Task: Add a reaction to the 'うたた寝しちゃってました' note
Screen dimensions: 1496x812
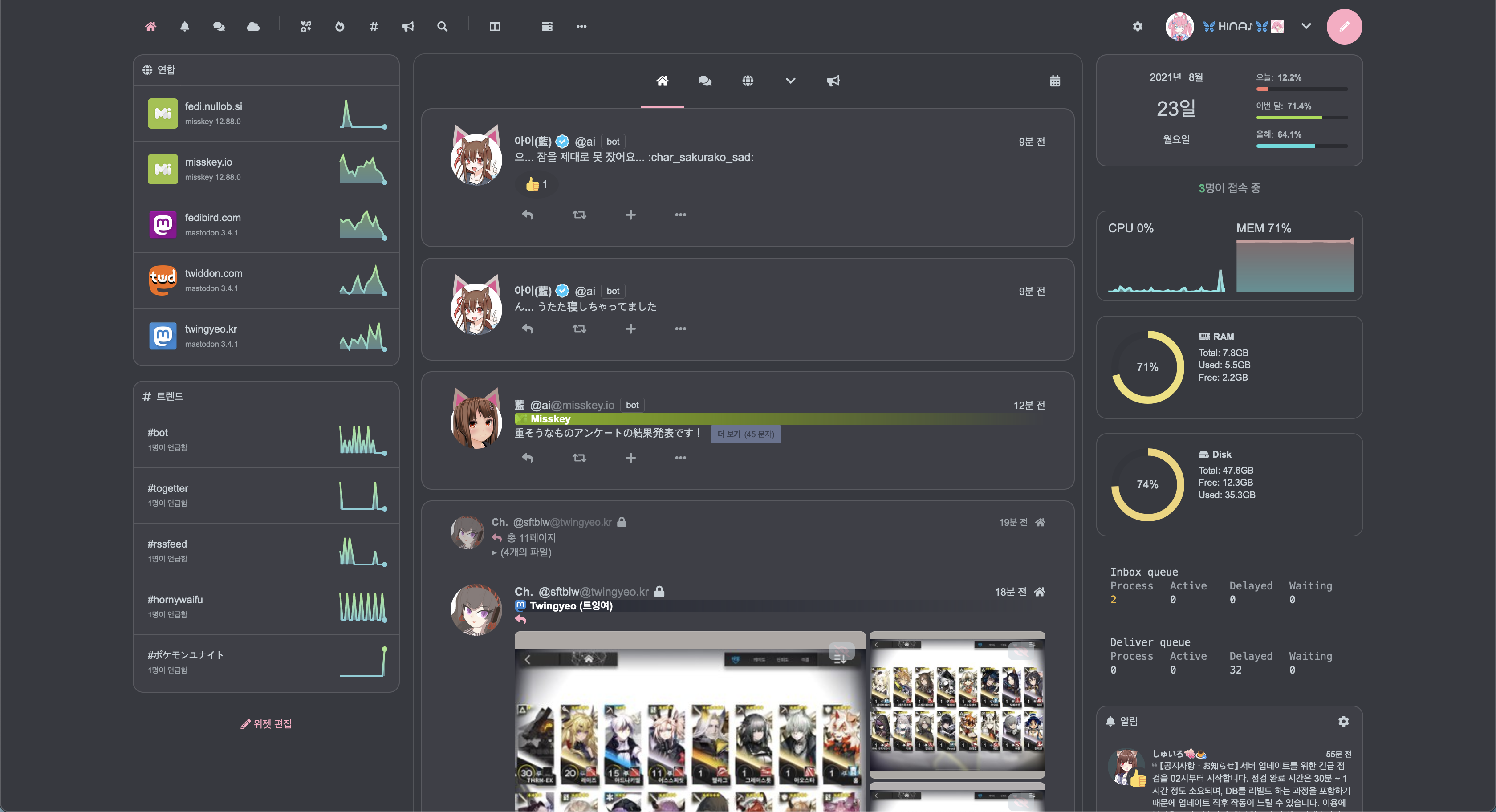Action: point(630,329)
